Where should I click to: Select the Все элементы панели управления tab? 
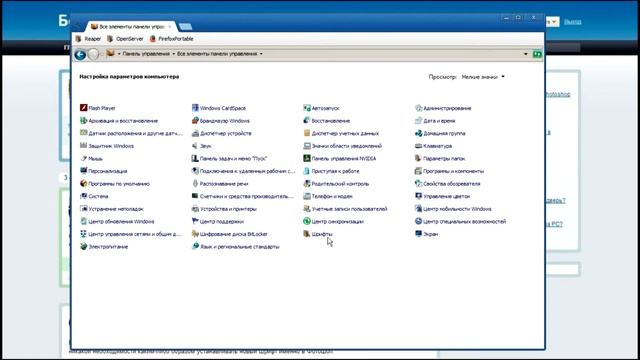point(131,27)
